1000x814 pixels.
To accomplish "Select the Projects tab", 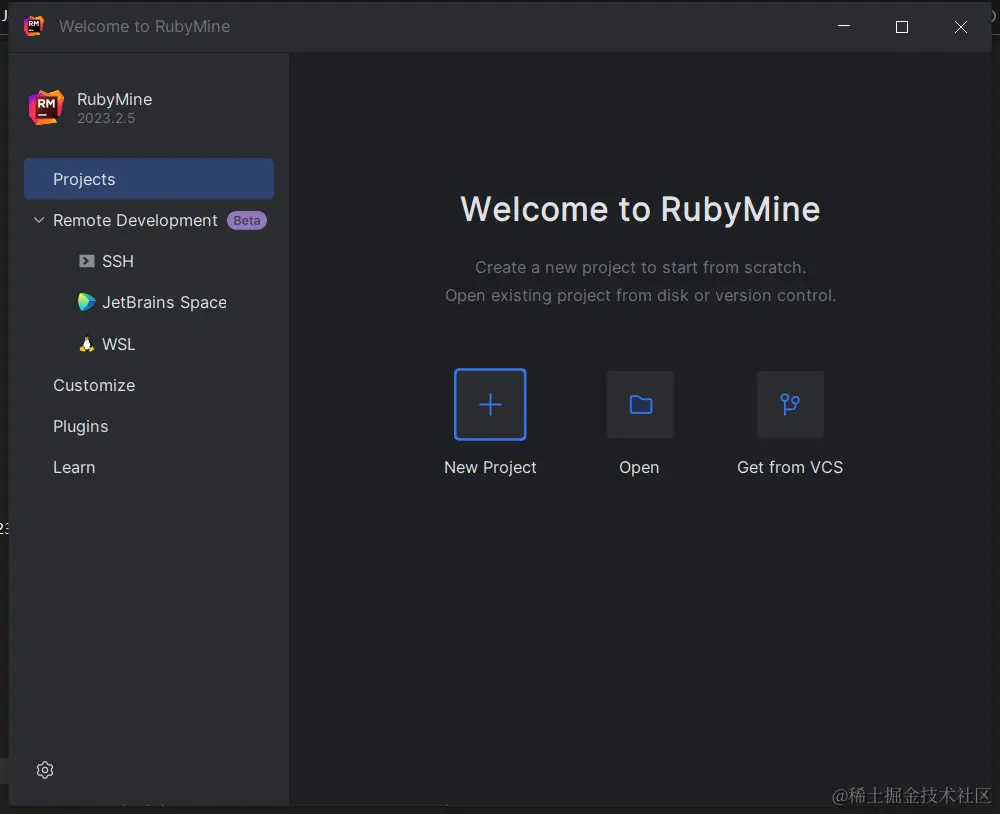I will (149, 179).
